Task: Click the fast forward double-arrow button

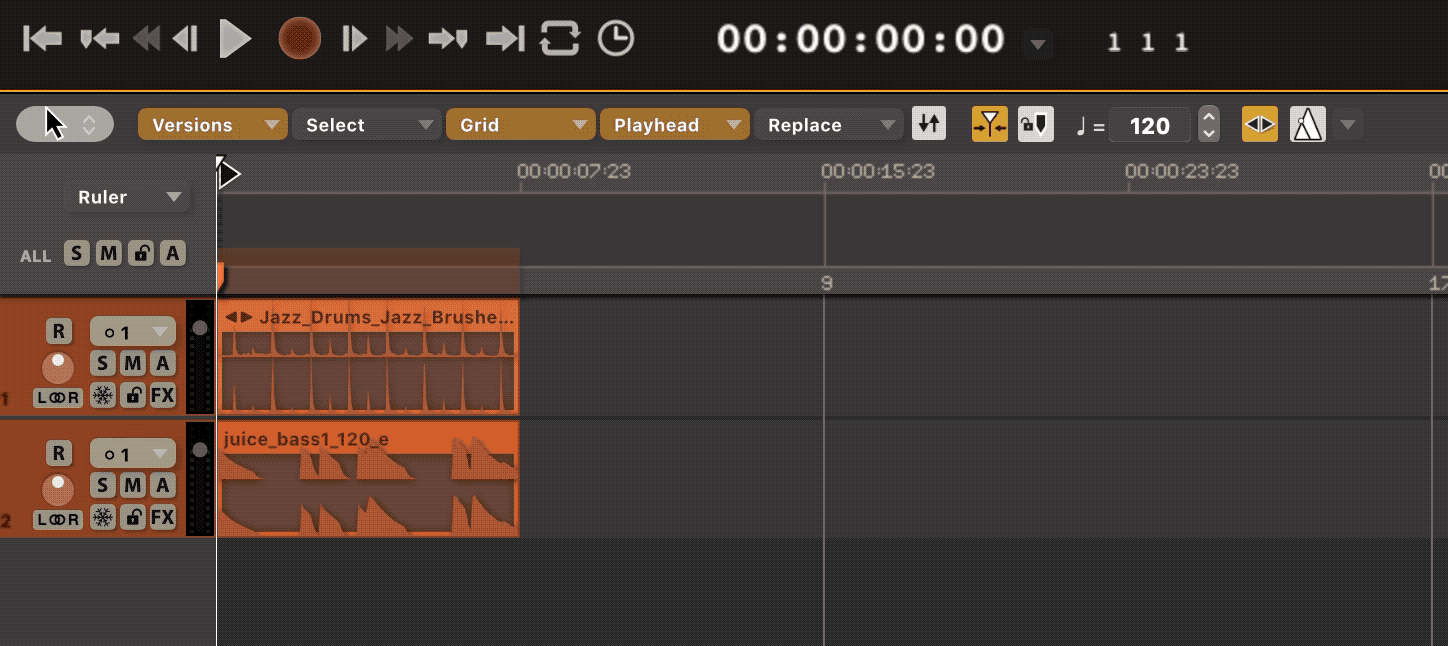Action: point(400,39)
